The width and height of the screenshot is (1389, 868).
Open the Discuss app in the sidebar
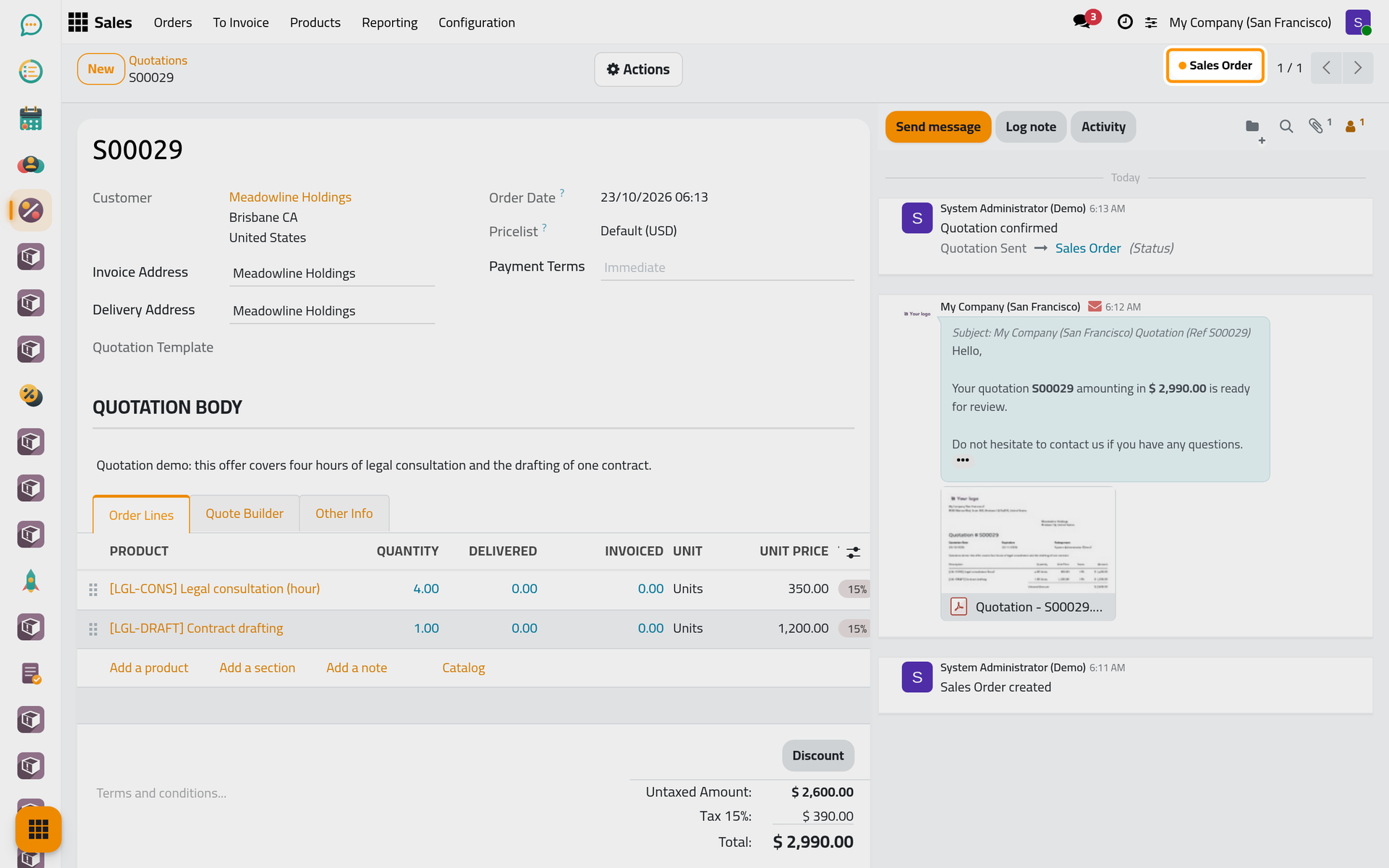point(30,25)
